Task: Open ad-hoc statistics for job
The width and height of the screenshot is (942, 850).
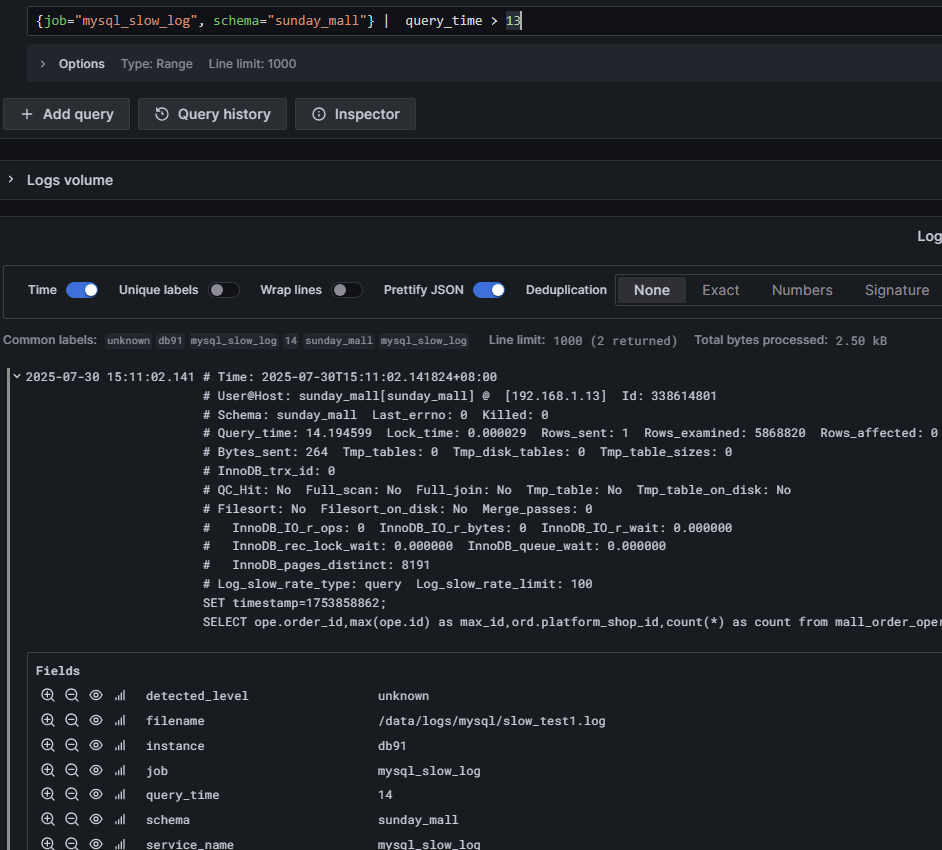Action: pyautogui.click(x=120, y=770)
